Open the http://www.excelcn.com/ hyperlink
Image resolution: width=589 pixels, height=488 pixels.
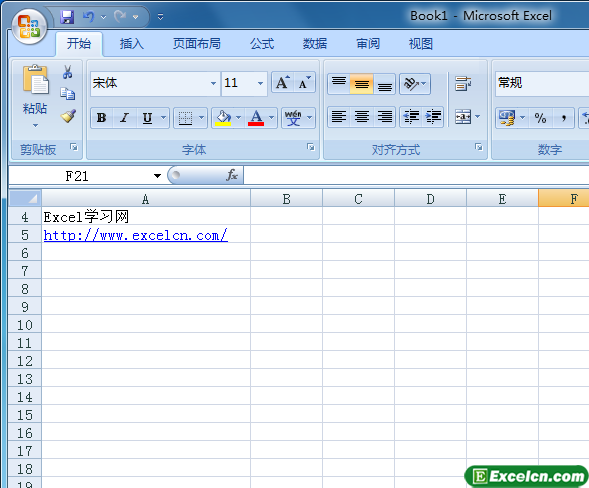[x=136, y=236]
